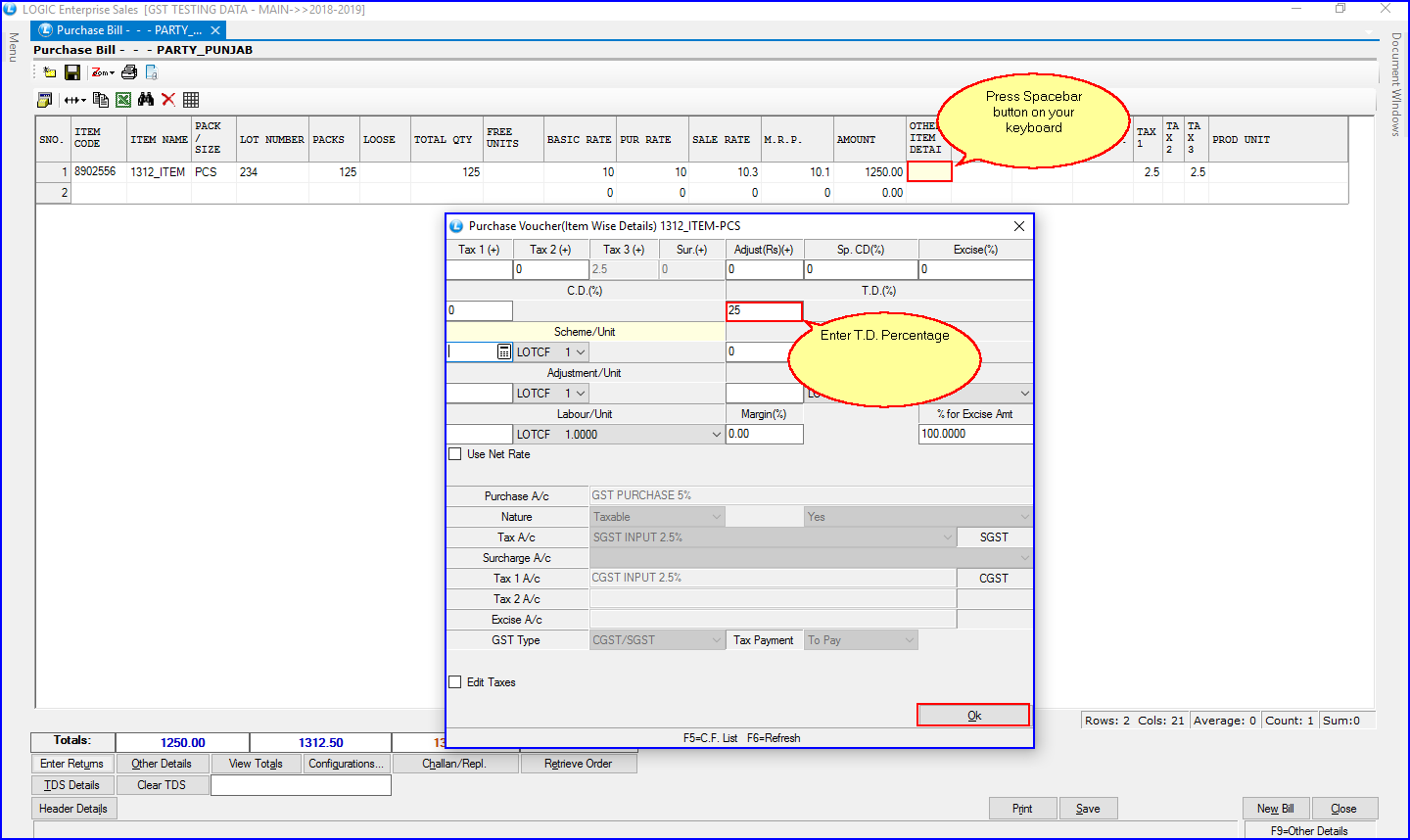Screen dimensions: 1410x840
Task: Open the Menu side panel
Action: click(14, 47)
